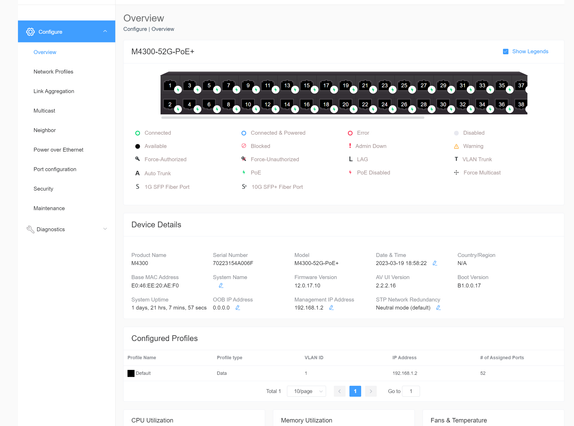Edit the Management IP Address
Screen dimensions: 574x426
pyautogui.click(x=331, y=308)
